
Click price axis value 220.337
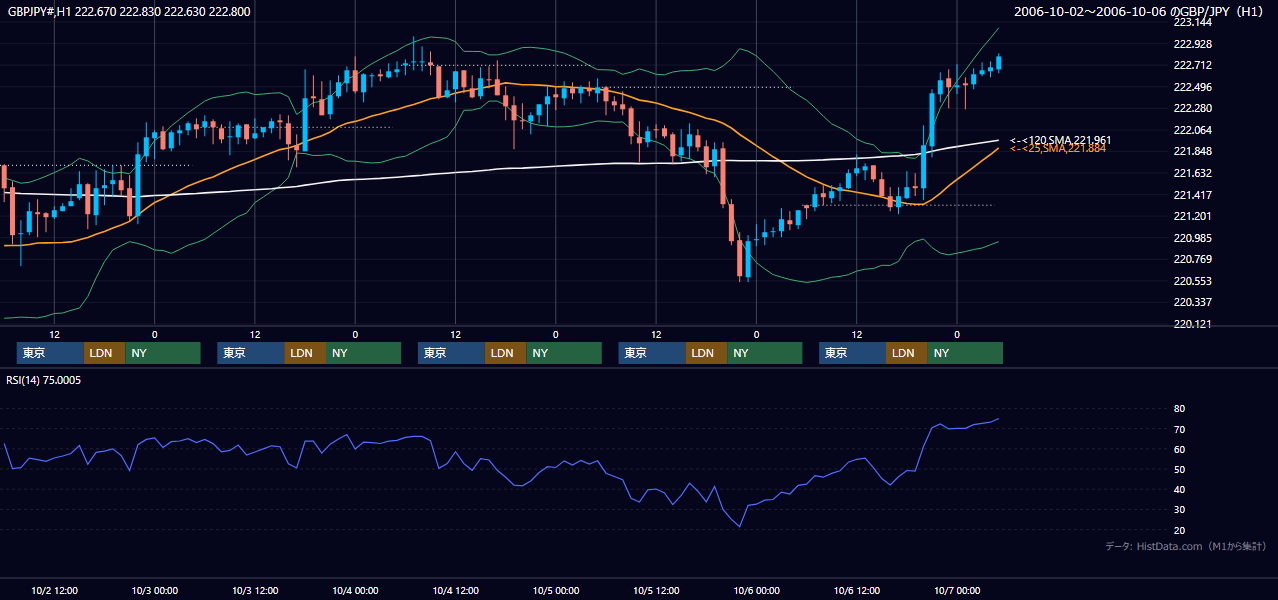tap(1192, 302)
